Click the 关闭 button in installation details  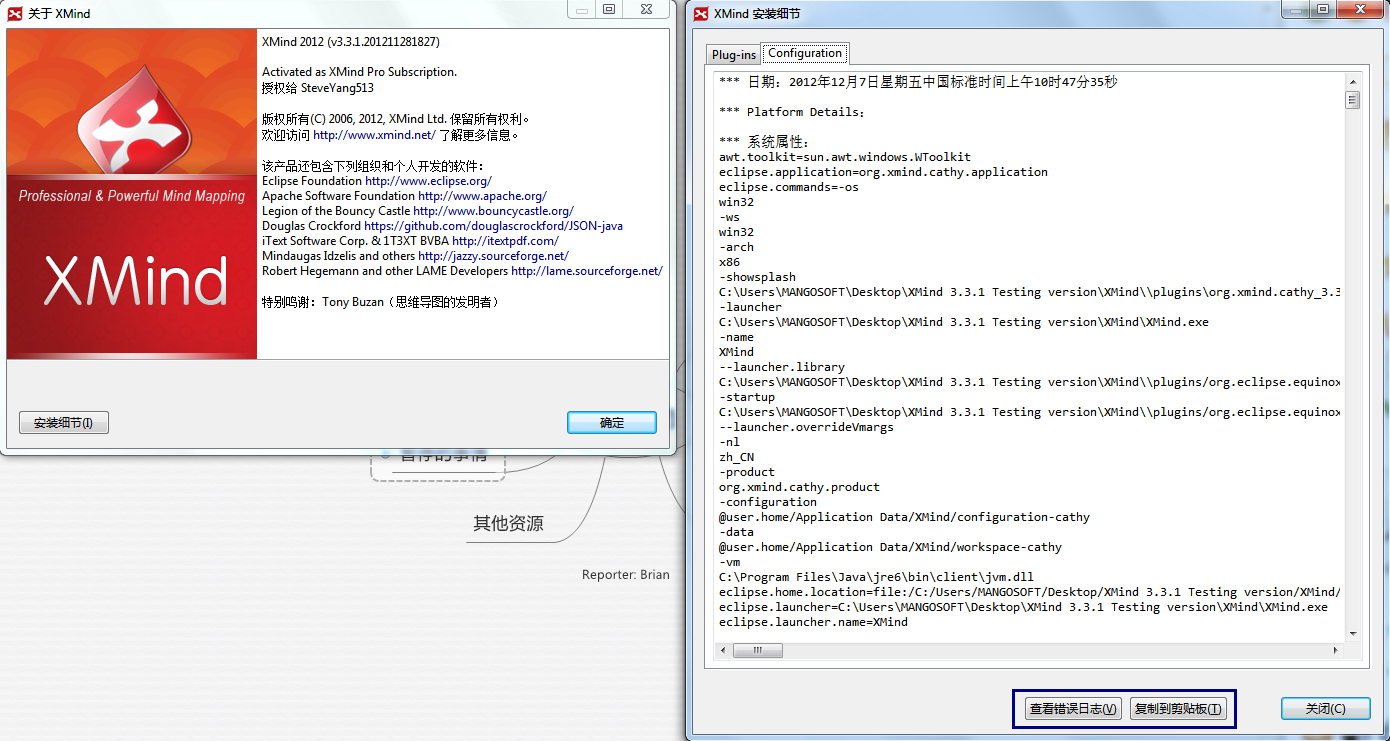coord(1325,708)
